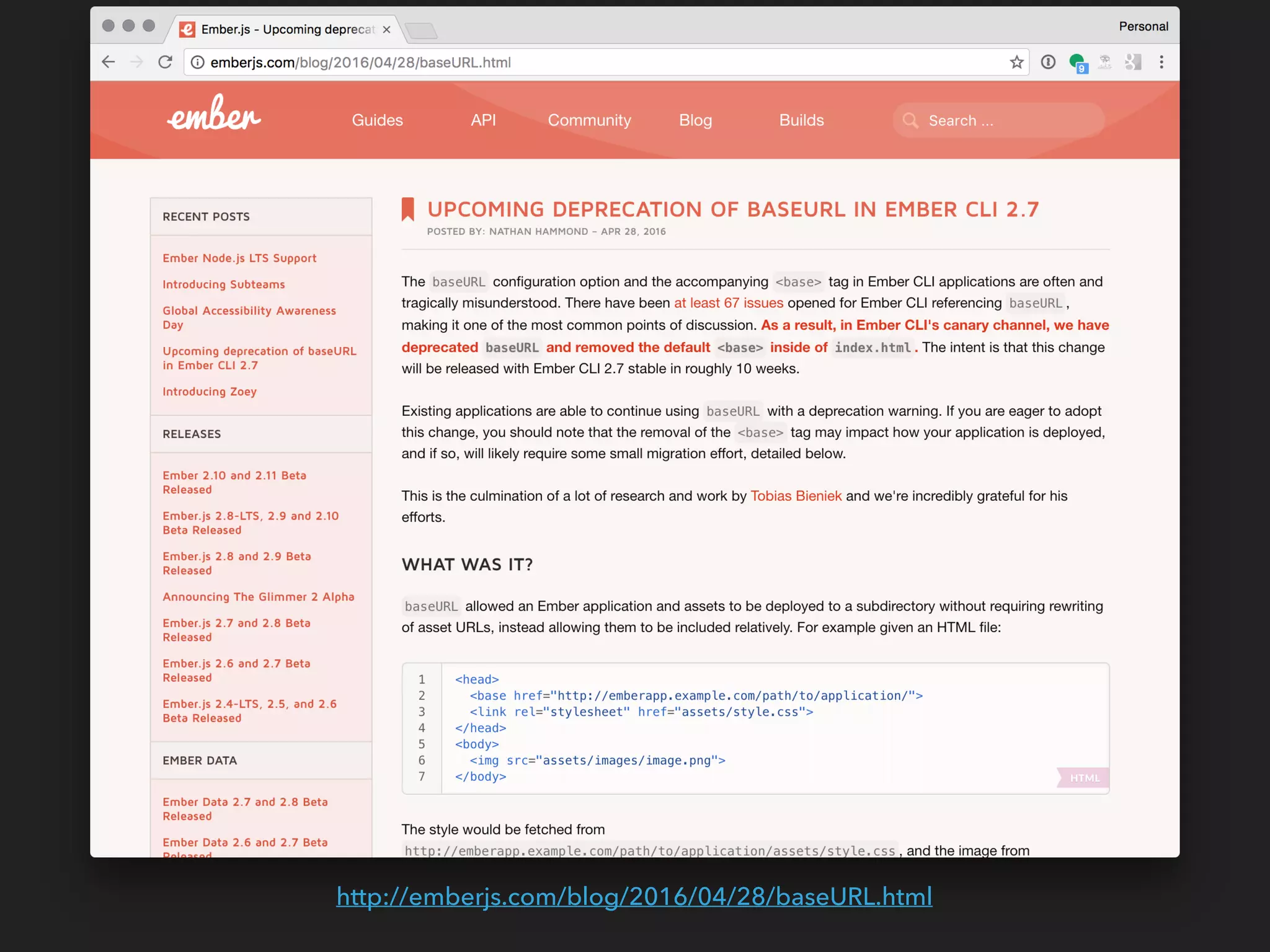The width and height of the screenshot is (1270, 952).
Task: Click the 1Password extension icon
Action: coord(1048,62)
